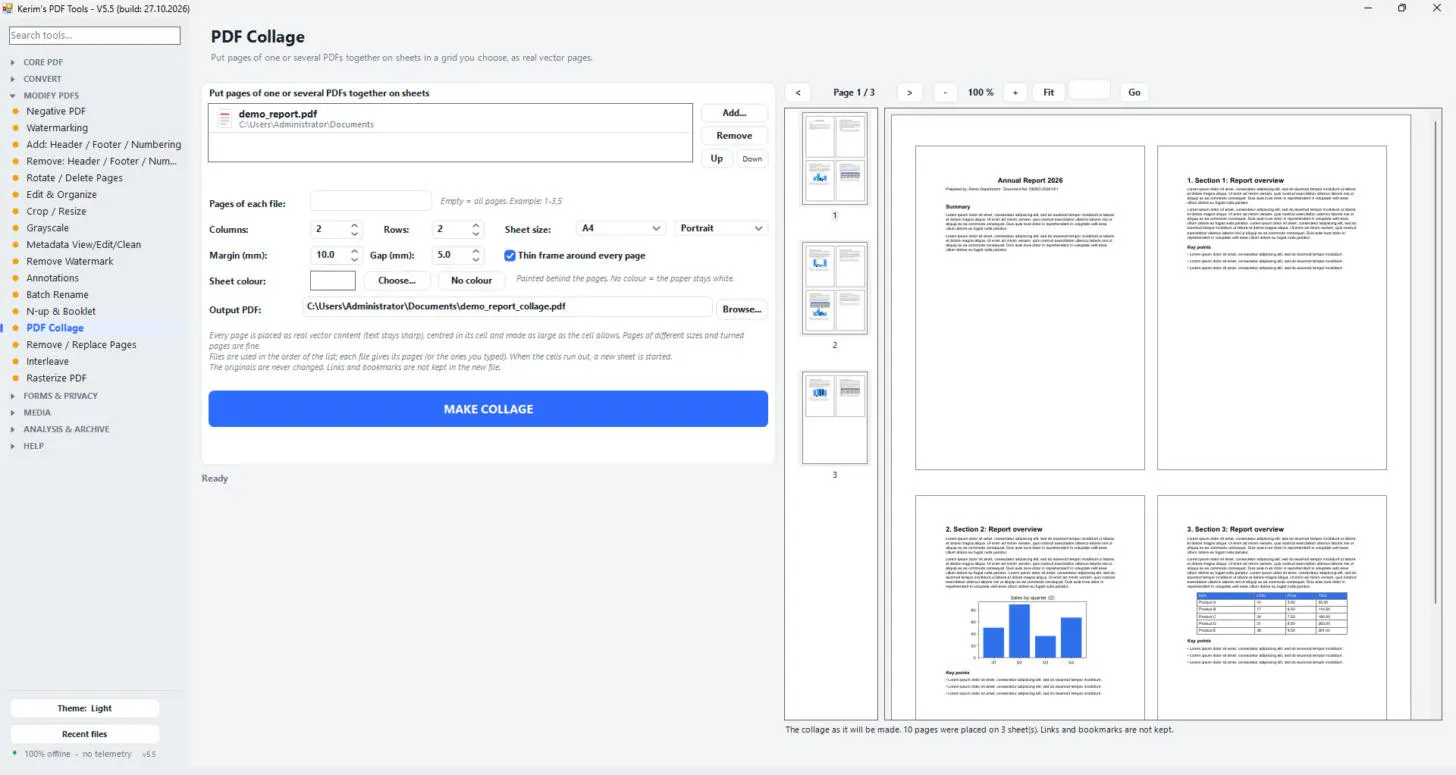Click the Search tools box
The width and height of the screenshot is (1456, 775).
tap(95, 36)
